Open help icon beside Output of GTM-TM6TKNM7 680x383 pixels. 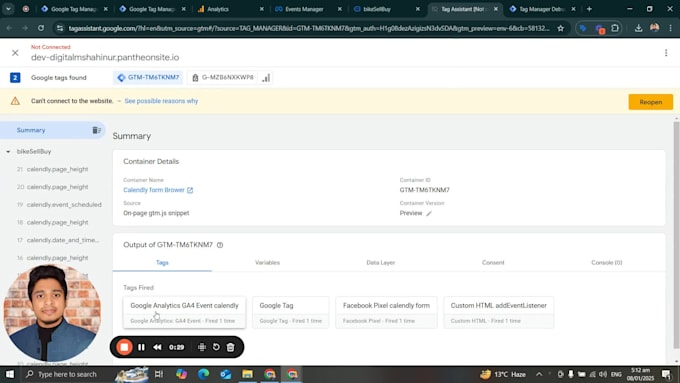[x=220, y=245]
